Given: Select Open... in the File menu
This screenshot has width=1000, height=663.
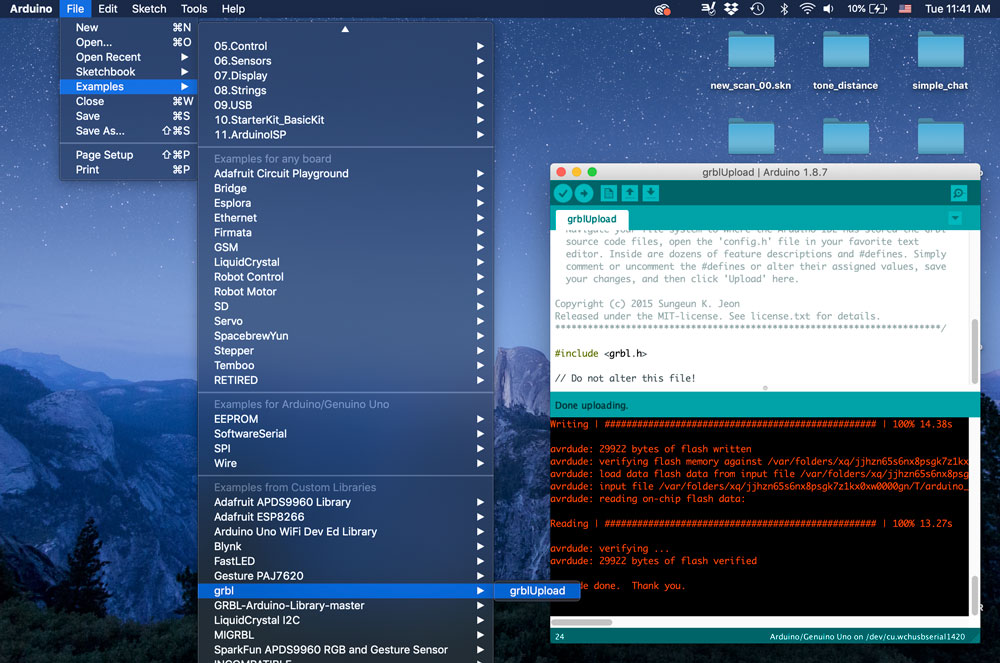Looking at the screenshot, I should [x=128, y=42].
